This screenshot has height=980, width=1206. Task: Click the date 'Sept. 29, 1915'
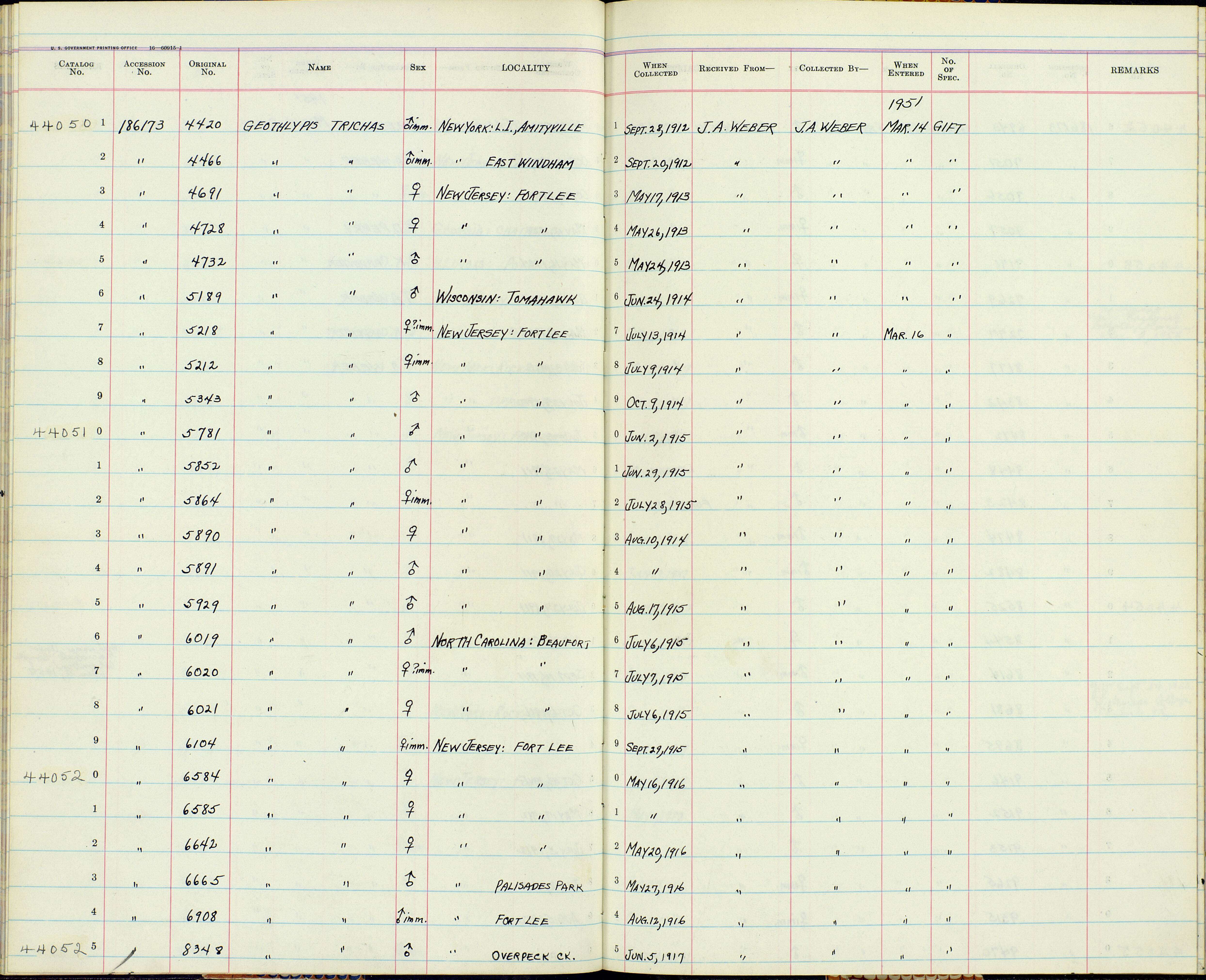(656, 749)
